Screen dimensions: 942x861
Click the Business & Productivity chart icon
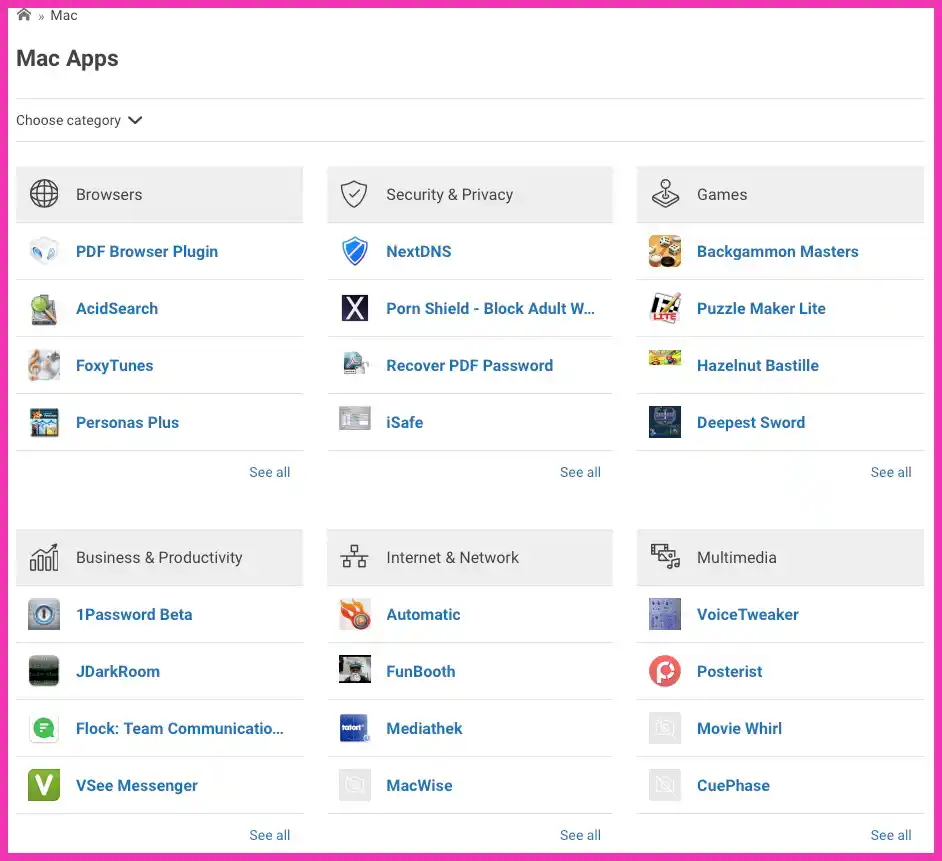coord(44,557)
